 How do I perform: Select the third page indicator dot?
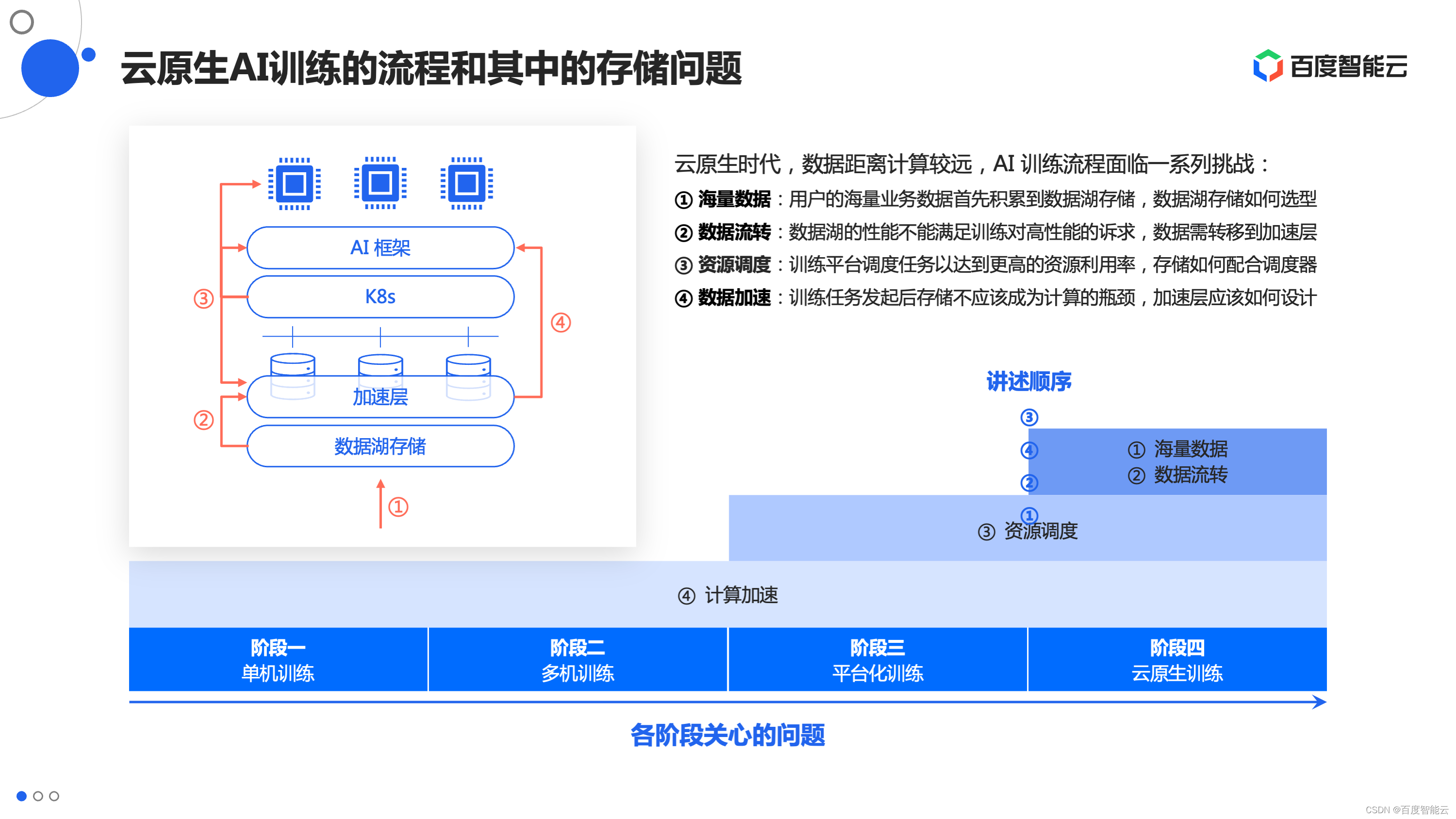pos(54,796)
